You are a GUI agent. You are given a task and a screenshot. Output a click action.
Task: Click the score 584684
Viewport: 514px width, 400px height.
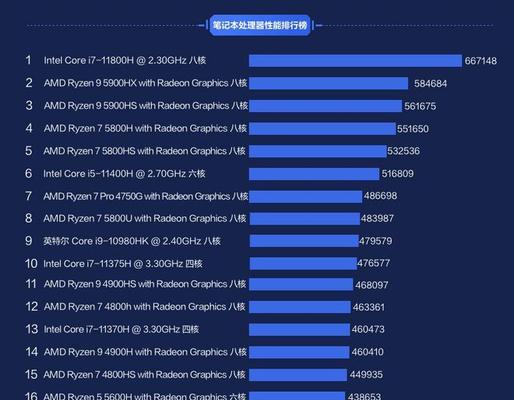coord(430,83)
